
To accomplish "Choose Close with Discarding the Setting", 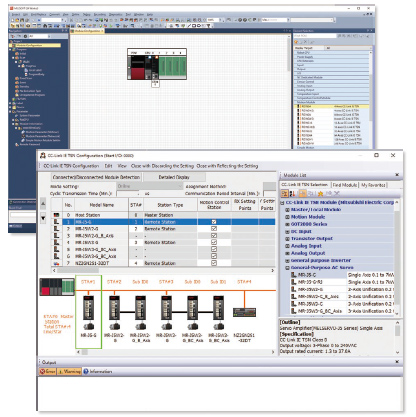I will point(162,166).
